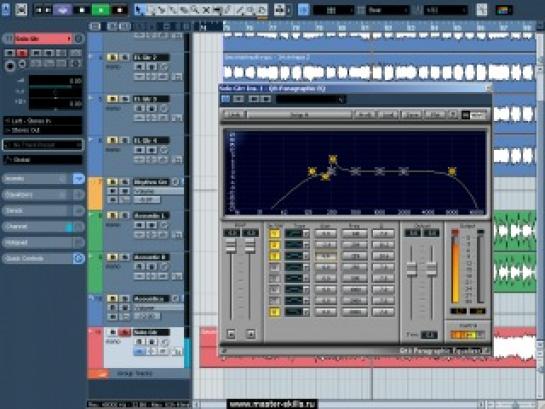Image resolution: width=545 pixels, height=409 pixels.
Task: Toggle EQ band 4 on/off button
Action: point(275,268)
